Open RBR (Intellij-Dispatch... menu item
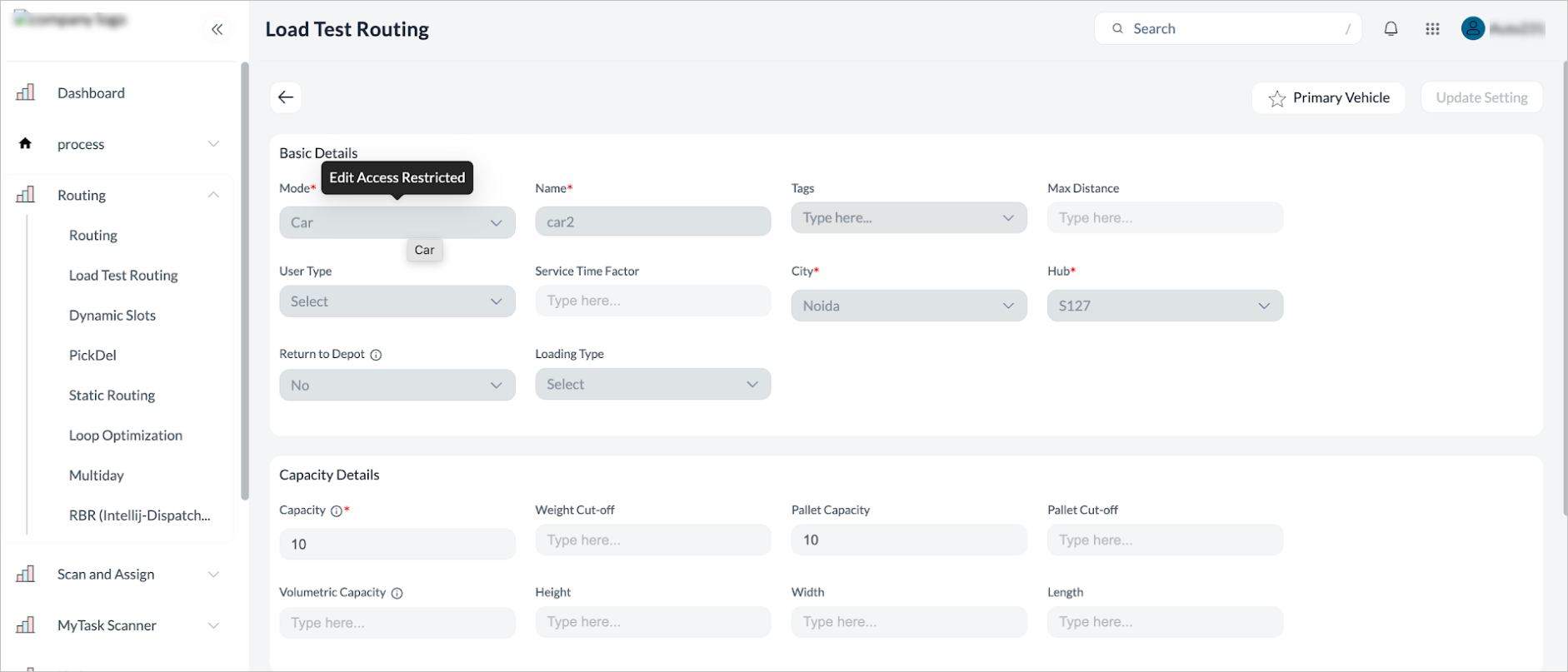This screenshot has height=672, width=1568. coord(140,515)
